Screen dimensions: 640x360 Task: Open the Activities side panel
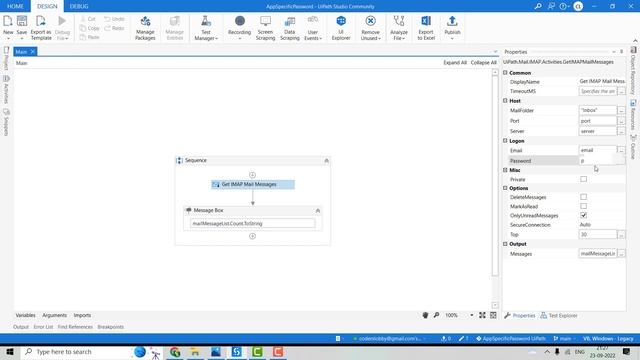(6, 89)
